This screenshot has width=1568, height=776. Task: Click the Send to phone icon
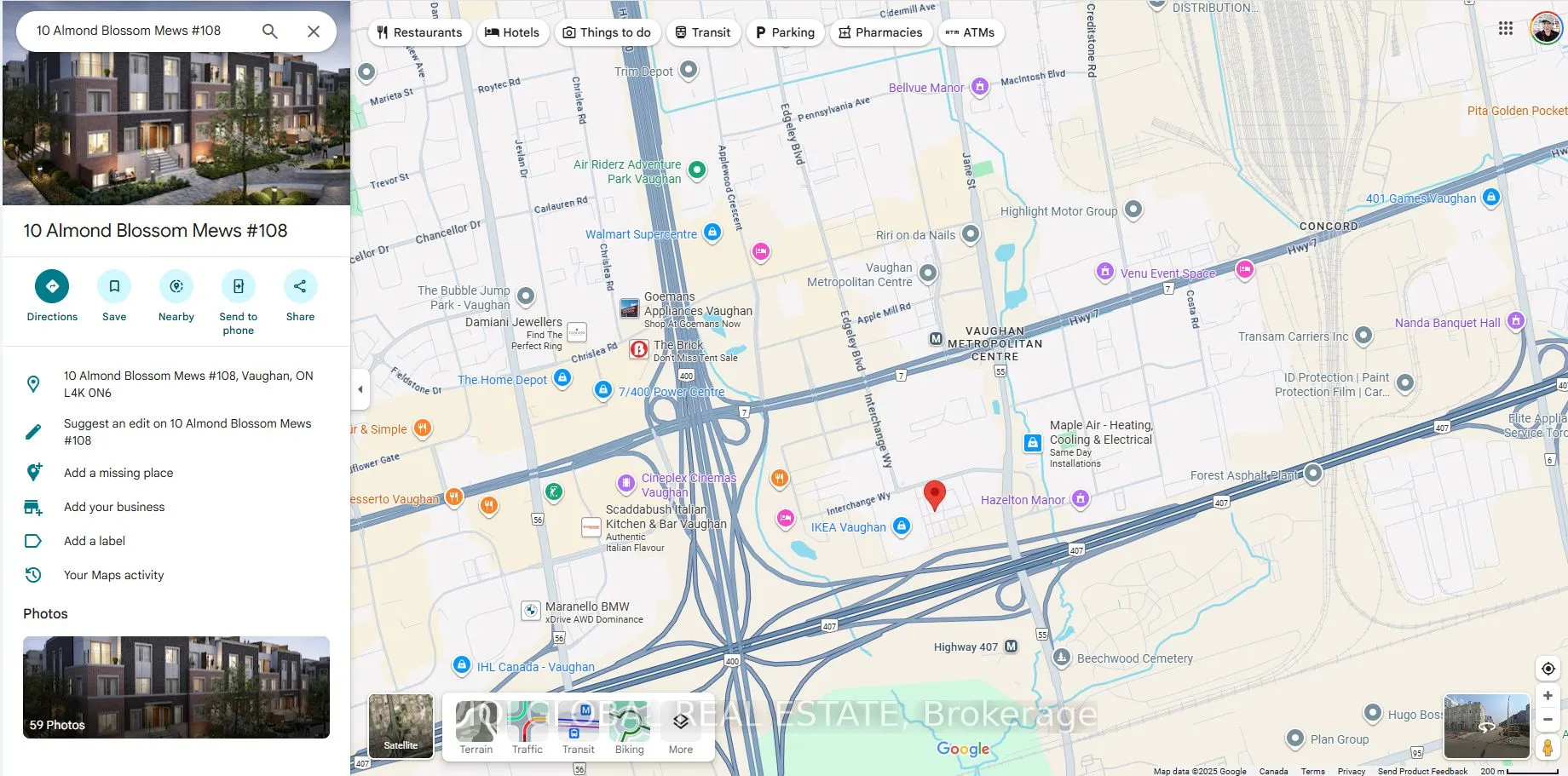coord(239,287)
